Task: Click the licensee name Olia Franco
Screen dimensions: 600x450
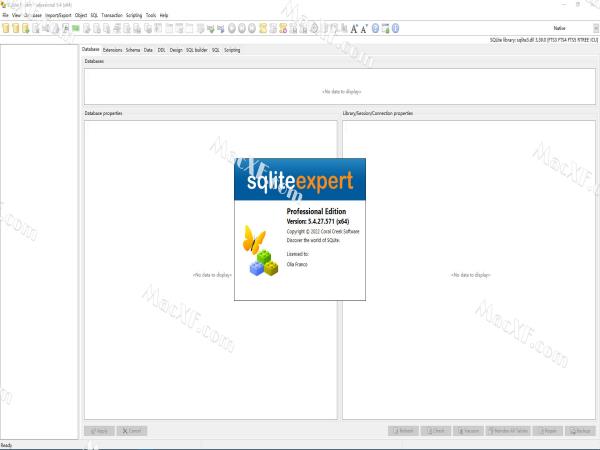Action: tap(297, 264)
